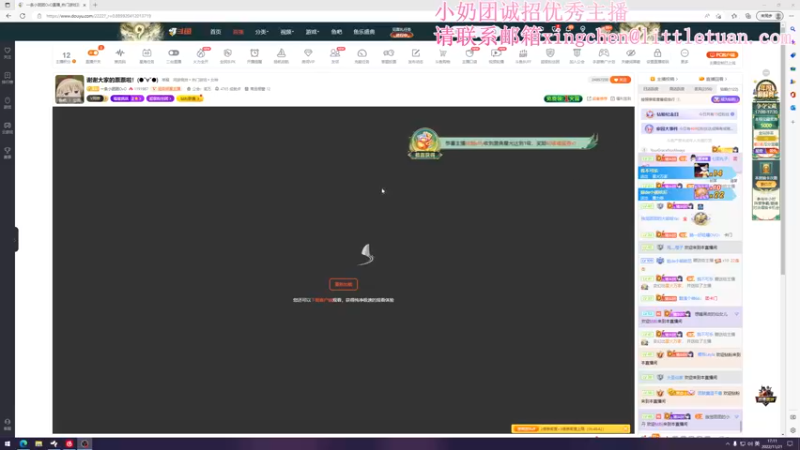Image resolution: width=800 pixels, height=450 pixels.
Task: Click the headset support icon in left sidebar
Action: [x=8, y=423]
